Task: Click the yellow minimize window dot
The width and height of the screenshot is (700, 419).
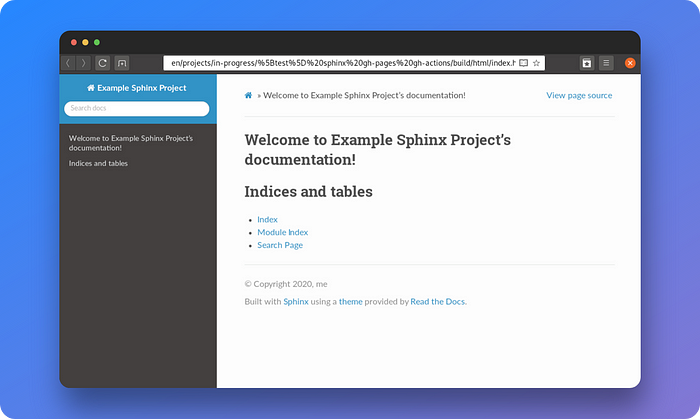Action: 85,42
